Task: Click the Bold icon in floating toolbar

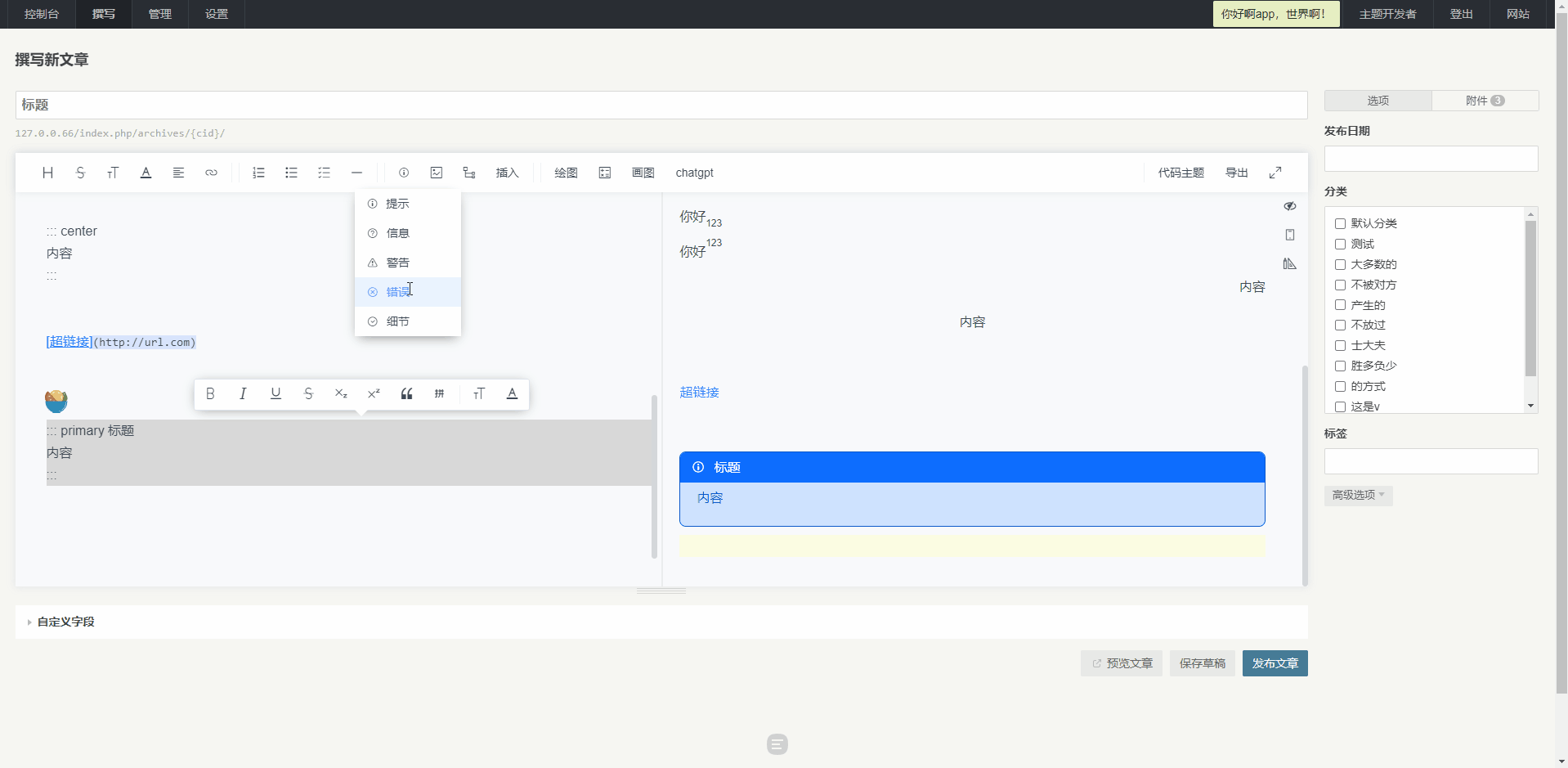Action: coord(210,393)
